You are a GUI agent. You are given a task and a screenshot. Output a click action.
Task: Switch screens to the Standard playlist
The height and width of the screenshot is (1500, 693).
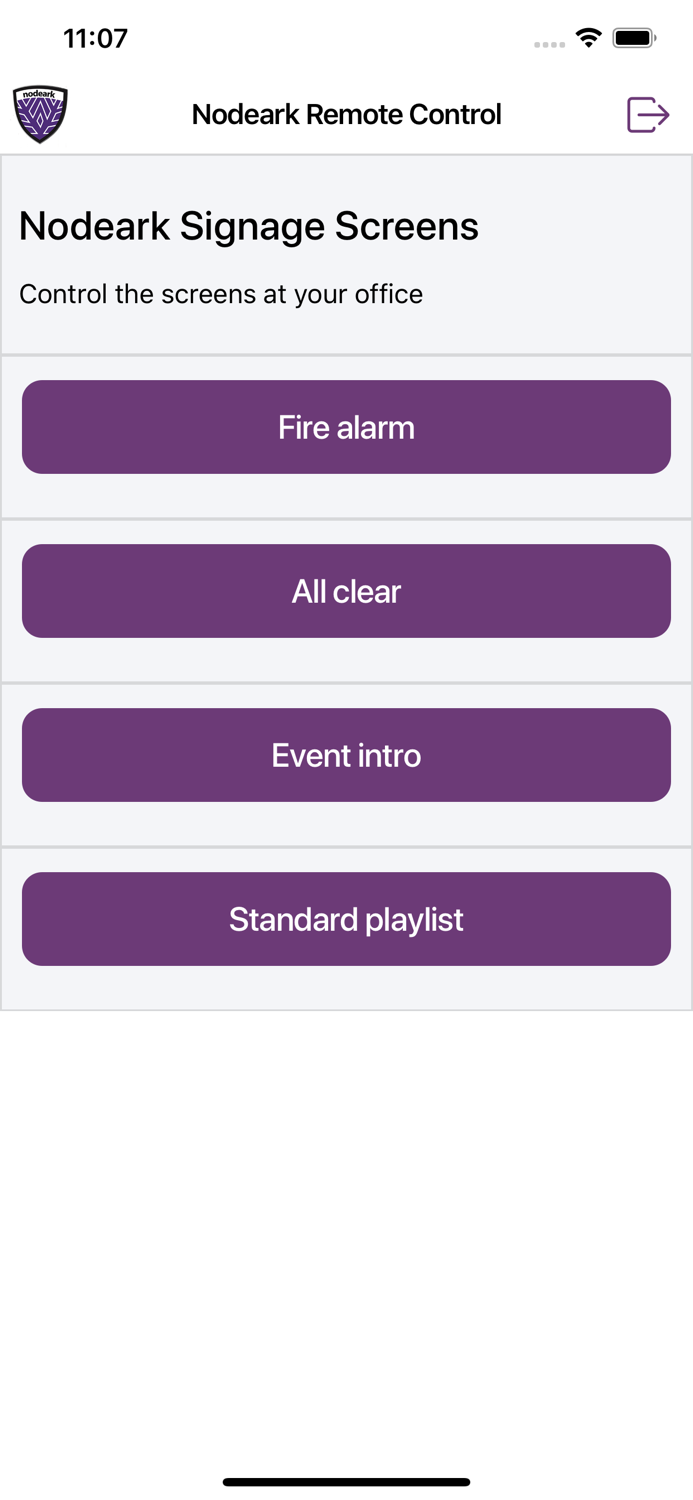pyautogui.click(x=346, y=918)
